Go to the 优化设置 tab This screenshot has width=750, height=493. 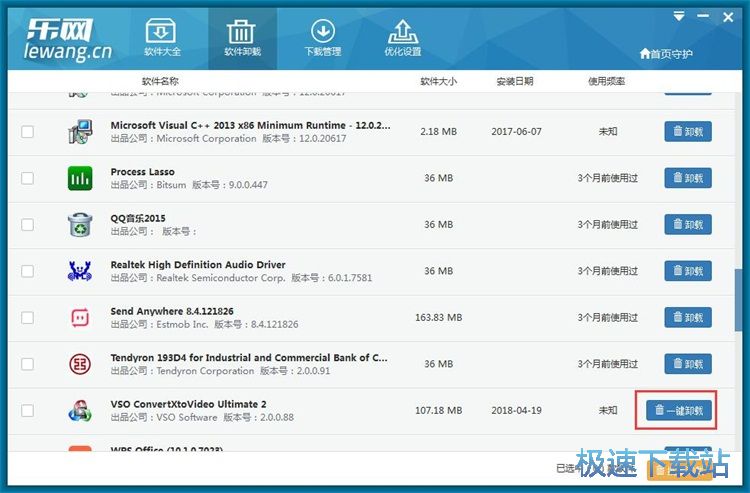(x=402, y=39)
